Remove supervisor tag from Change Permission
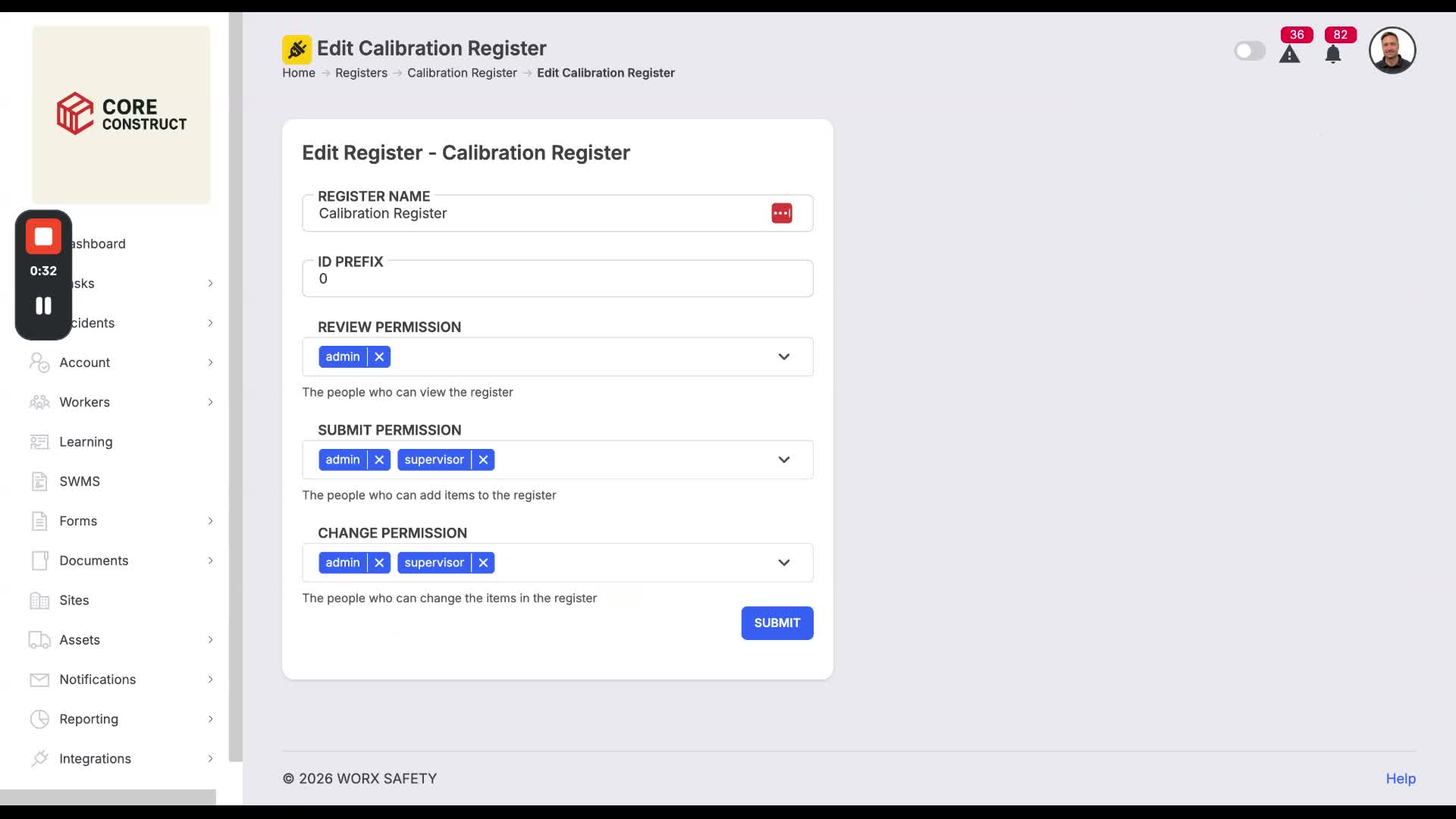Screen dimensions: 1456x819 pos(483,563)
